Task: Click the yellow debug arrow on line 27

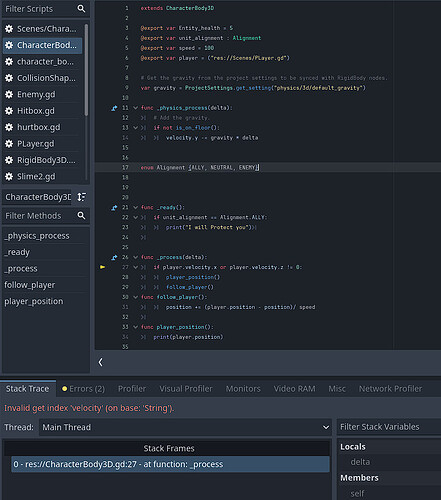Action: click(x=102, y=267)
